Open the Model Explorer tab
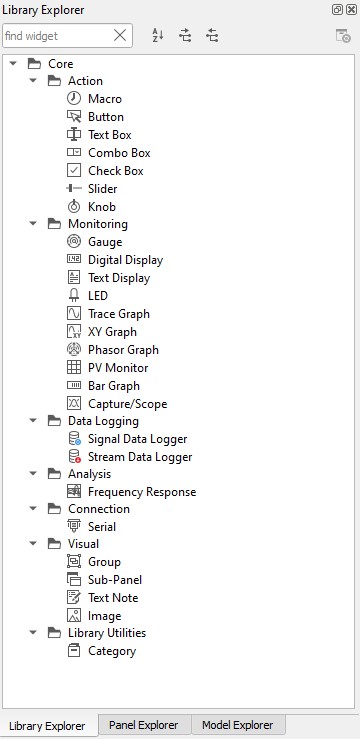Viewport: 360px width, 739px height. pos(237,725)
